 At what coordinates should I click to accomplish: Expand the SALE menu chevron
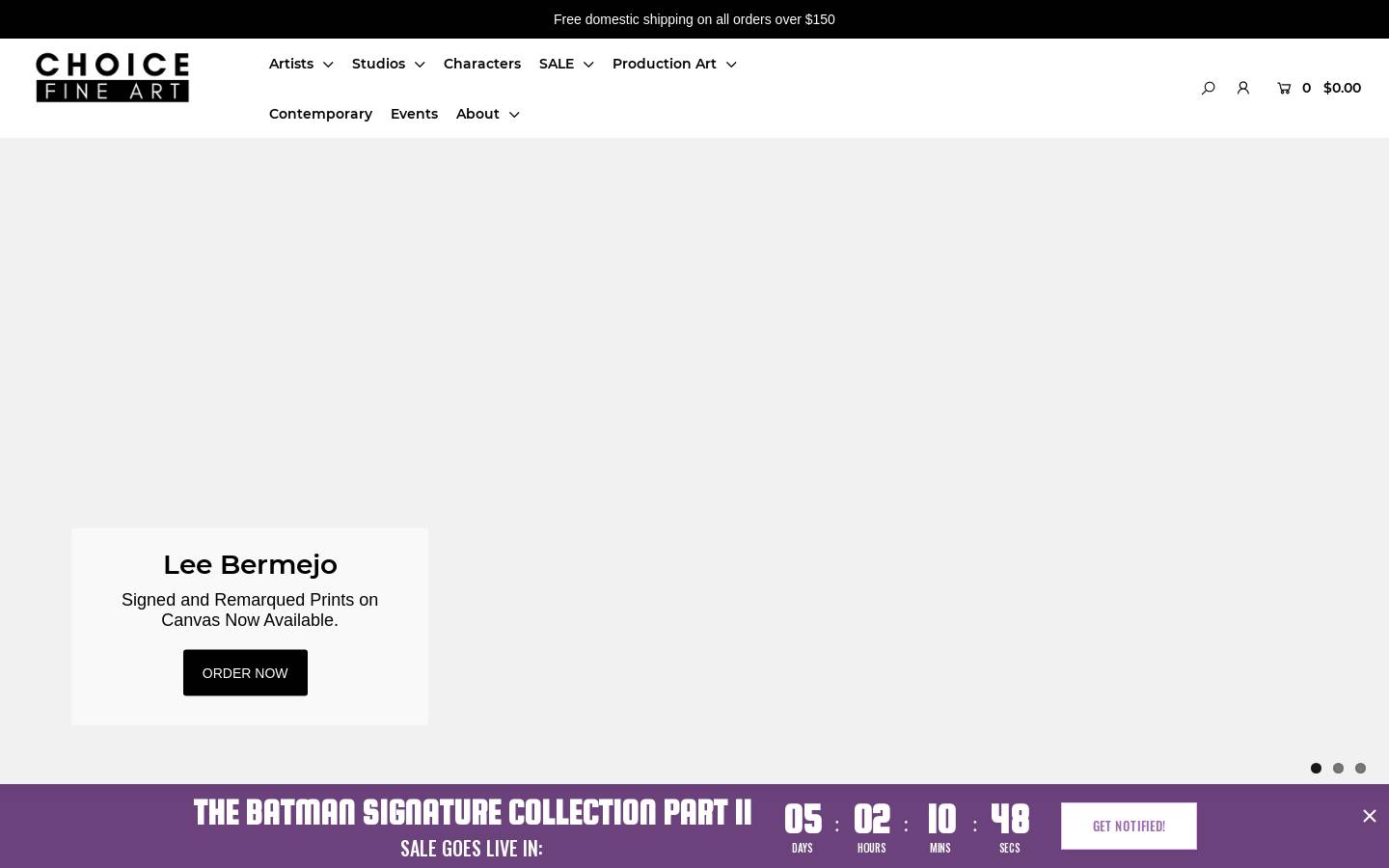click(x=588, y=65)
